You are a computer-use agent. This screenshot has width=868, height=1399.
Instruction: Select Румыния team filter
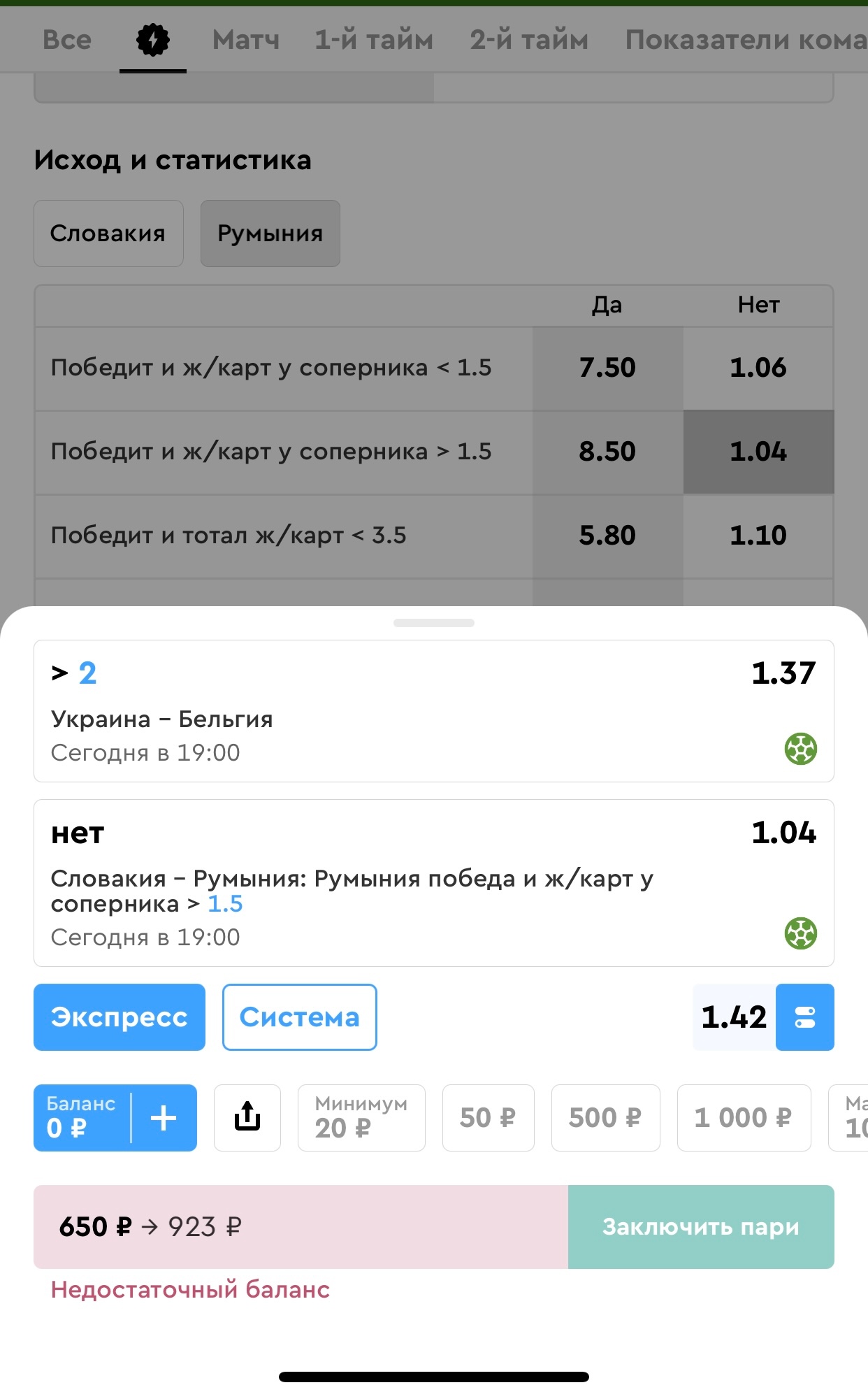click(270, 234)
